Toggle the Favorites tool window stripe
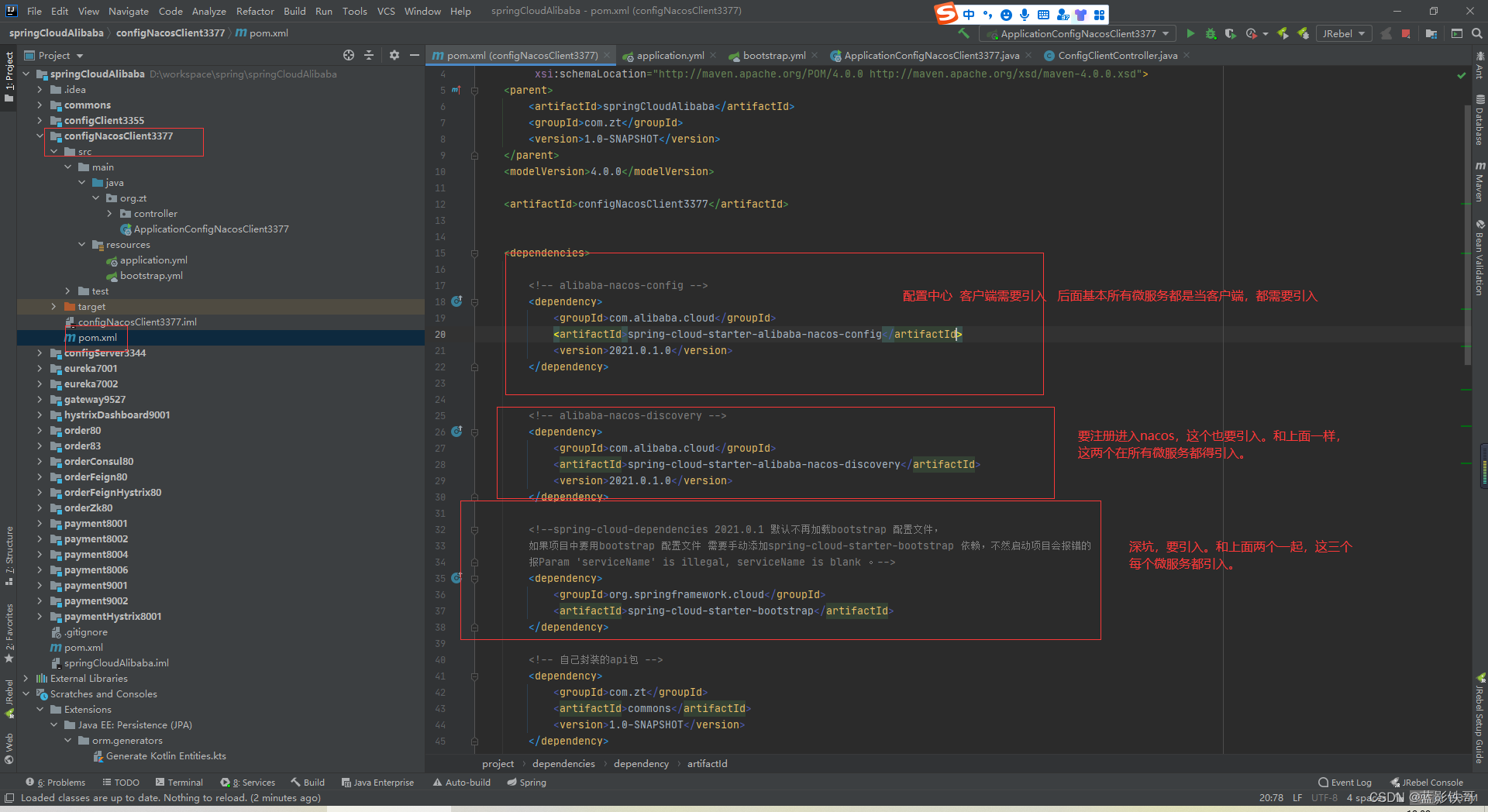This screenshot has height=812, width=1488. coord(9,632)
